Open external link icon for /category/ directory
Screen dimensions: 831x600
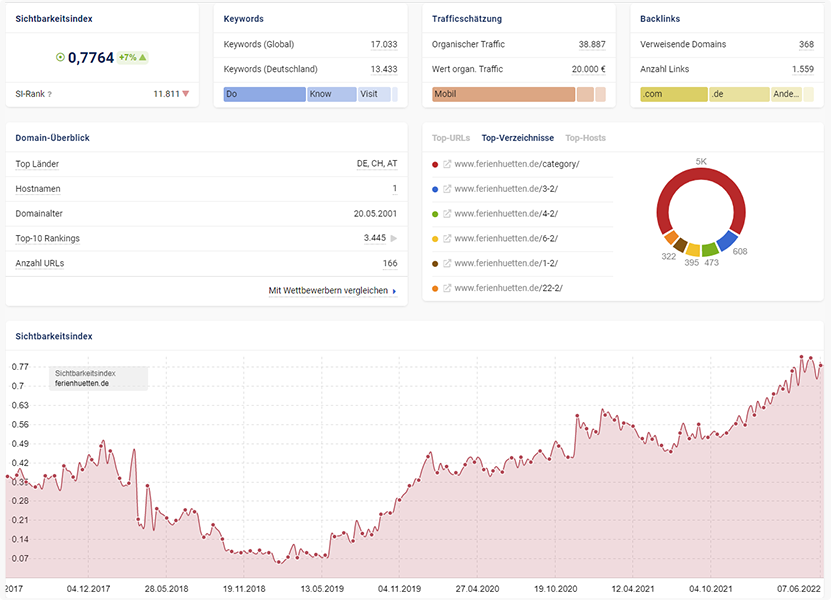click(447, 164)
